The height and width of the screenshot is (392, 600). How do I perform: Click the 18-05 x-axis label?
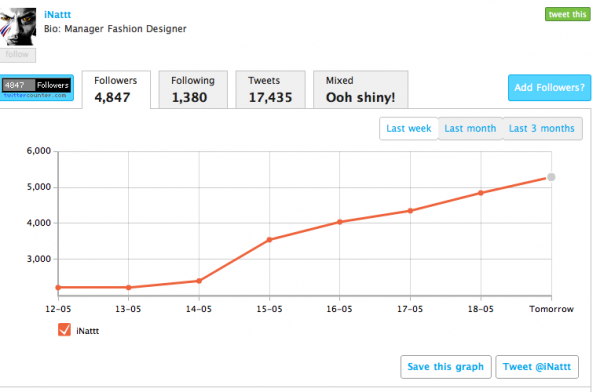point(481,309)
